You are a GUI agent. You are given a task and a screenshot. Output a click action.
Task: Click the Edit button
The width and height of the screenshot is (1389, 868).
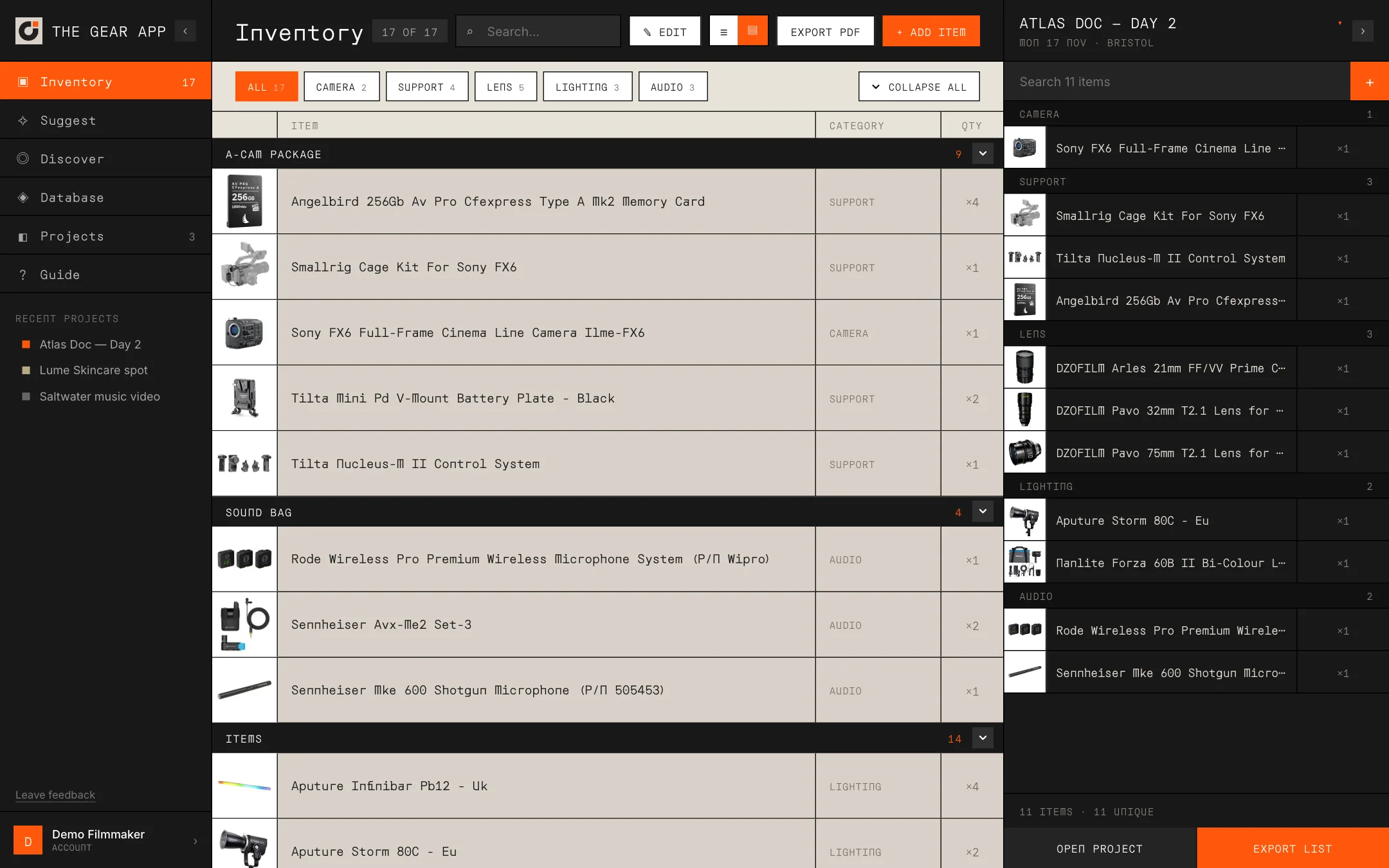(x=665, y=31)
